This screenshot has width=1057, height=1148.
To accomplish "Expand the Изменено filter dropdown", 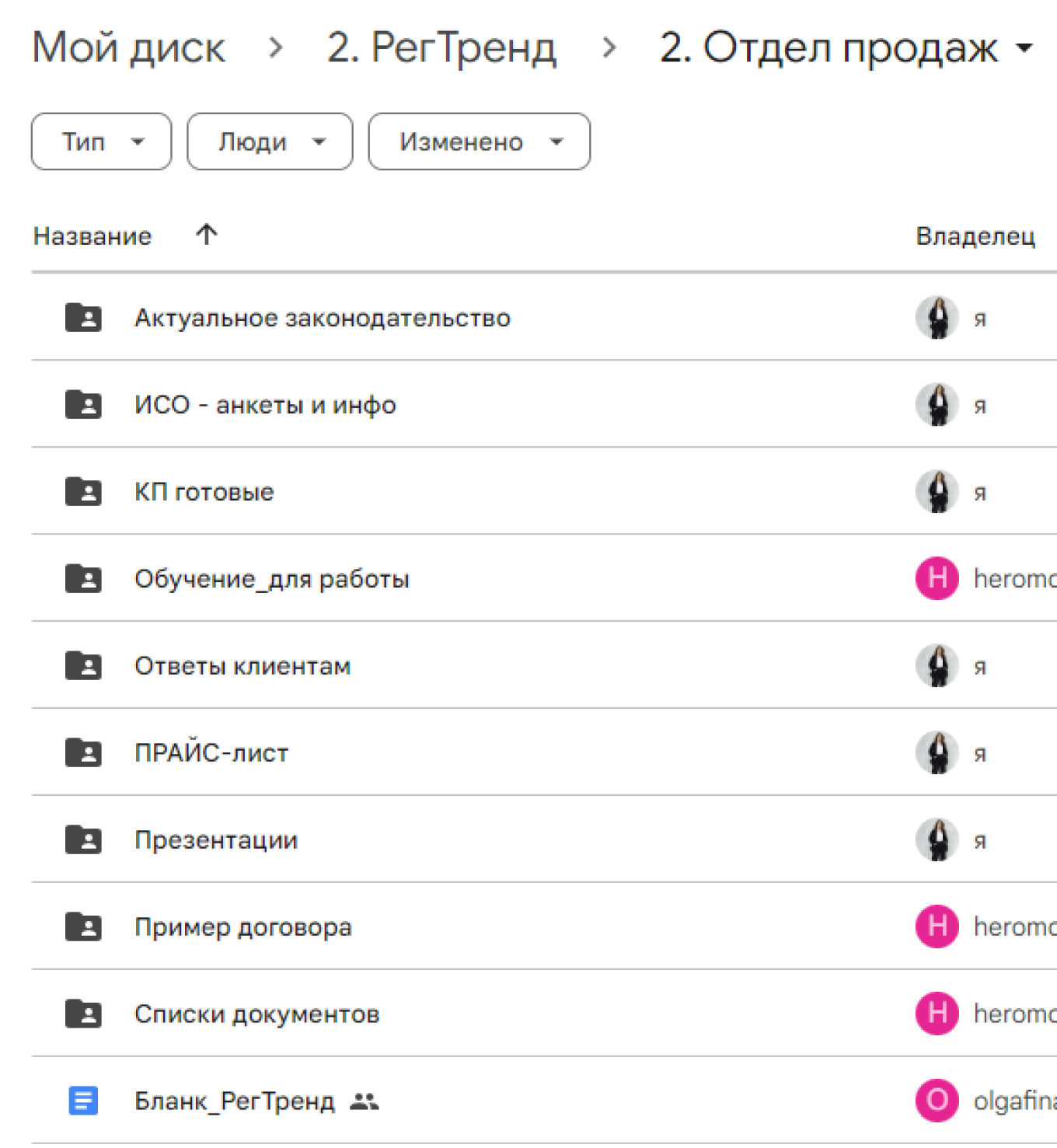I will point(479,141).
